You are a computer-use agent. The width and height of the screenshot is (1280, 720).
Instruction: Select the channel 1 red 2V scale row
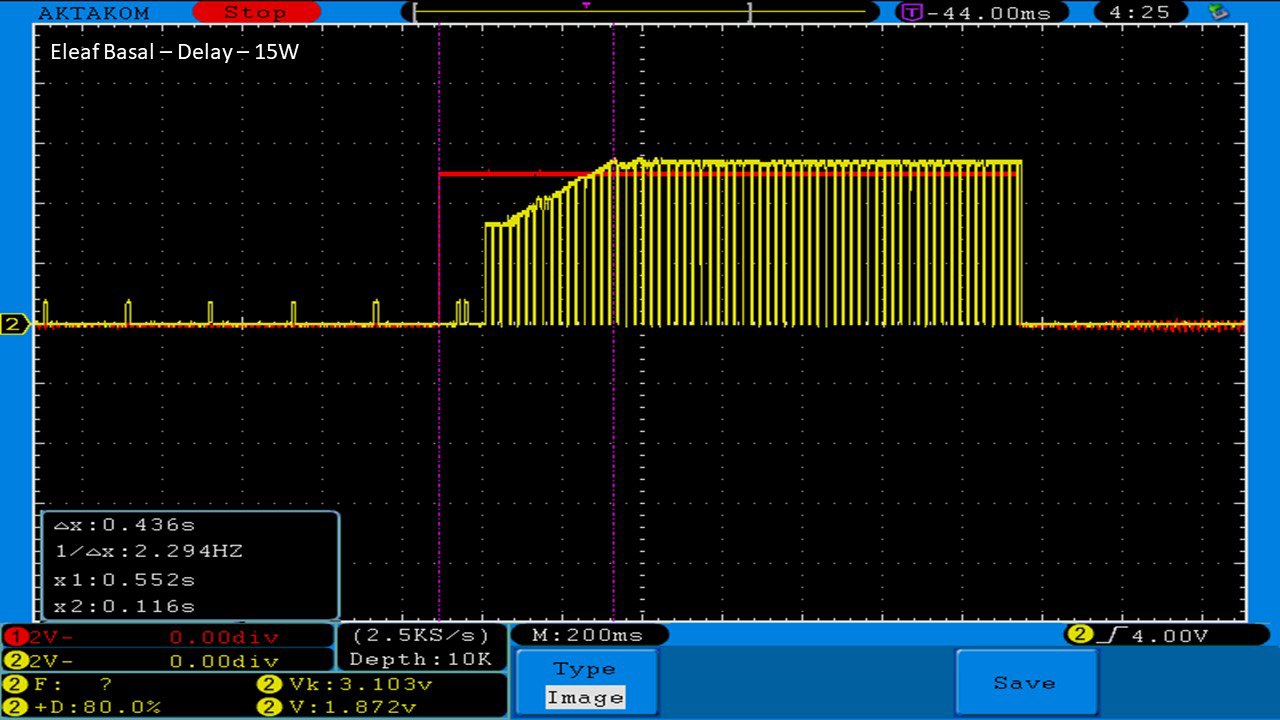[x=167, y=637]
